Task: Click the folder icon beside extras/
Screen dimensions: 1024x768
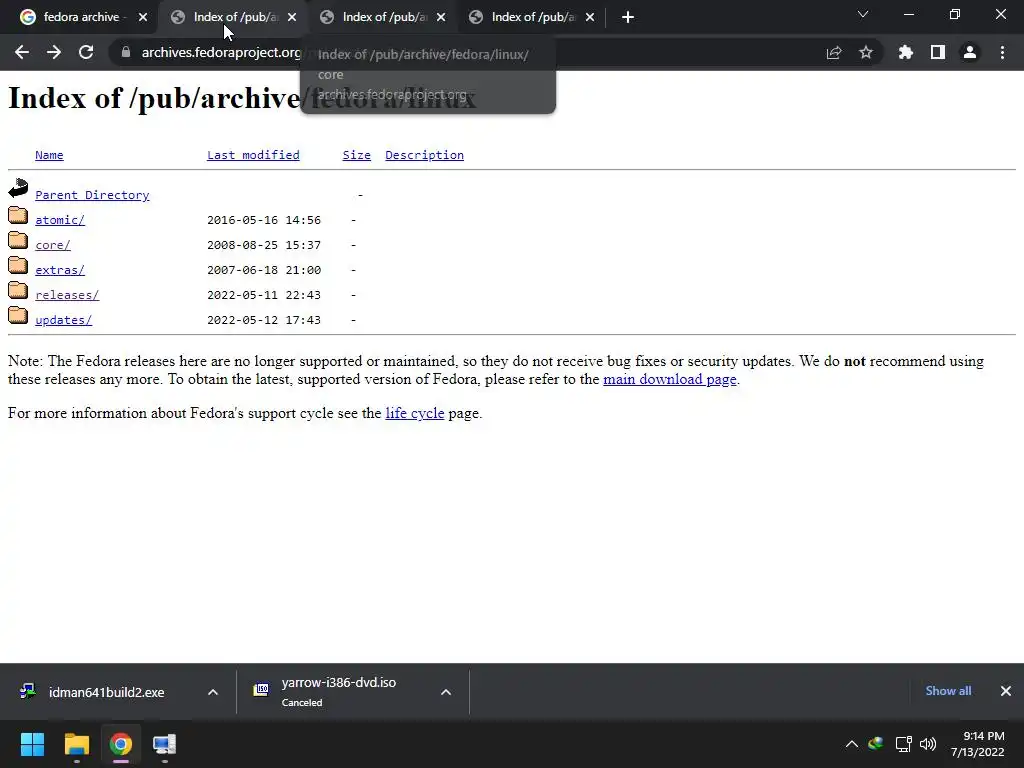Action: (18, 265)
